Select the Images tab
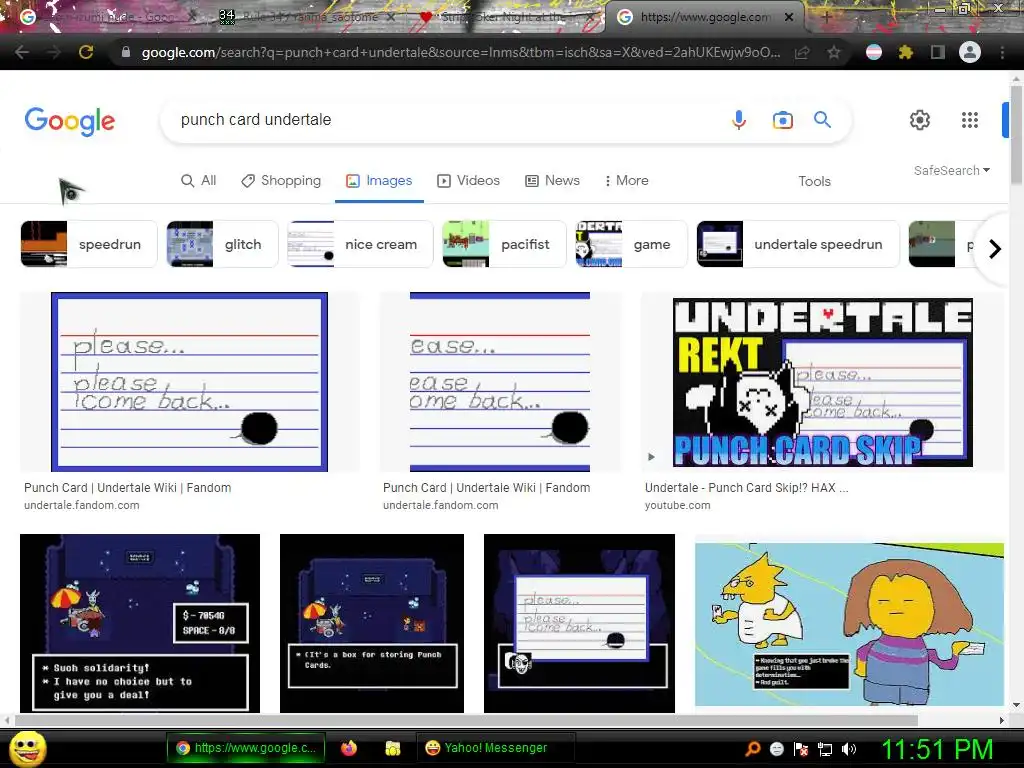 [x=379, y=180]
